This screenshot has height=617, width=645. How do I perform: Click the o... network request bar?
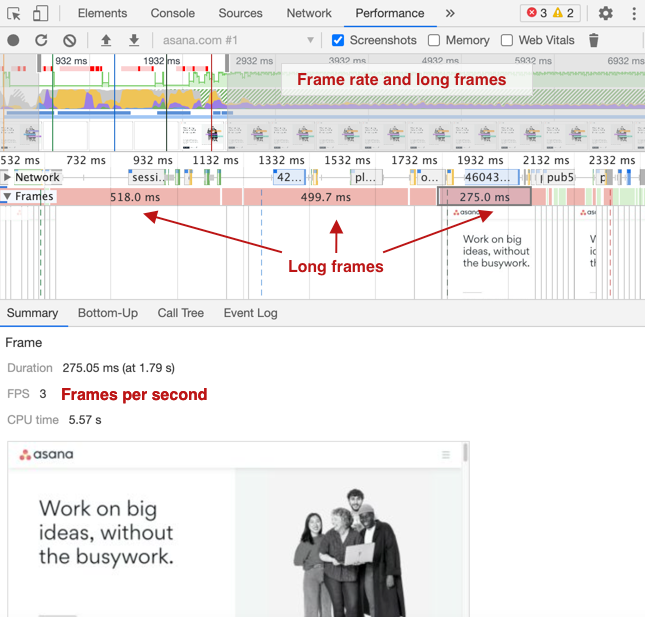point(429,177)
